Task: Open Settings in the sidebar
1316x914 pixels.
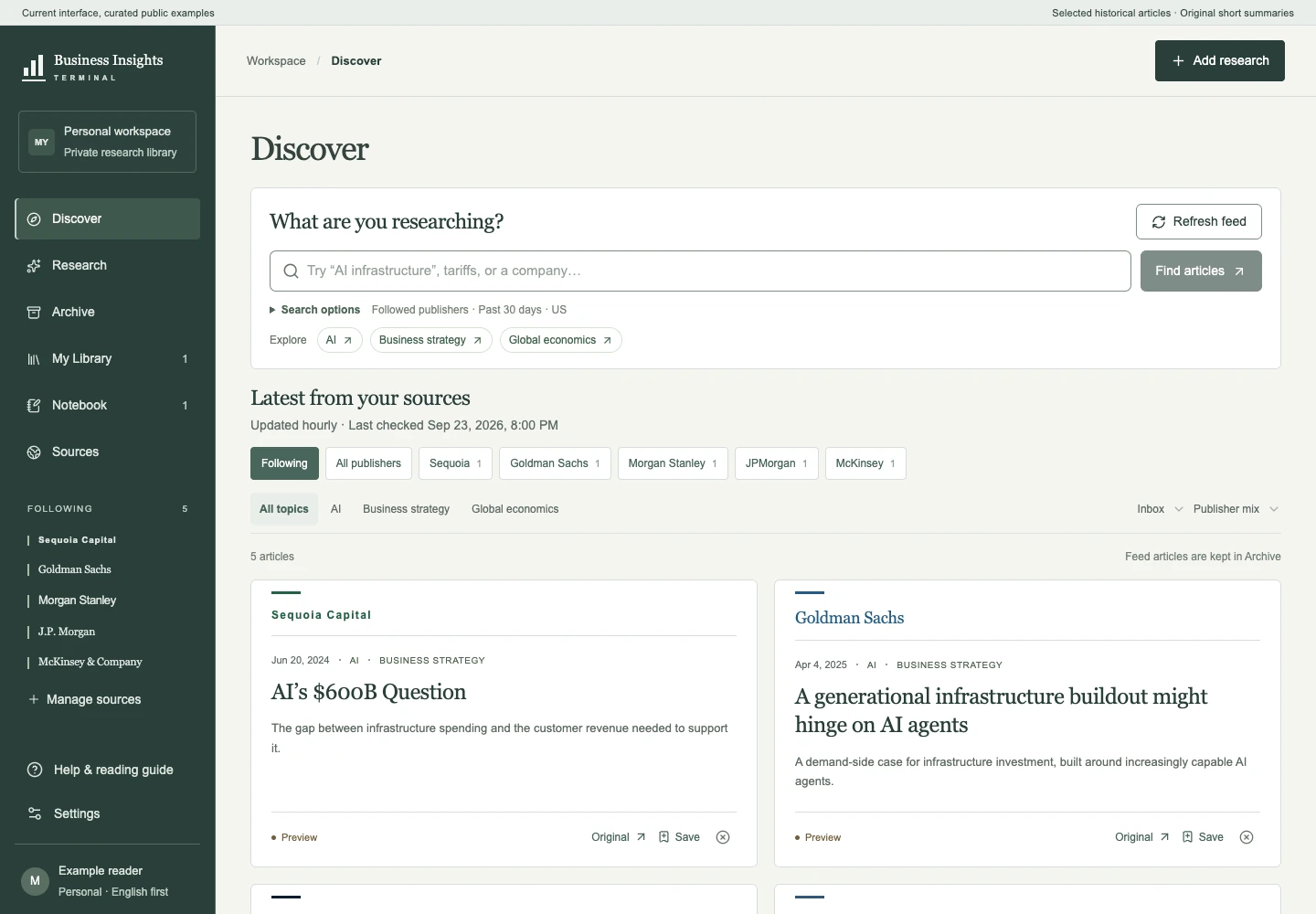Action: point(108,814)
